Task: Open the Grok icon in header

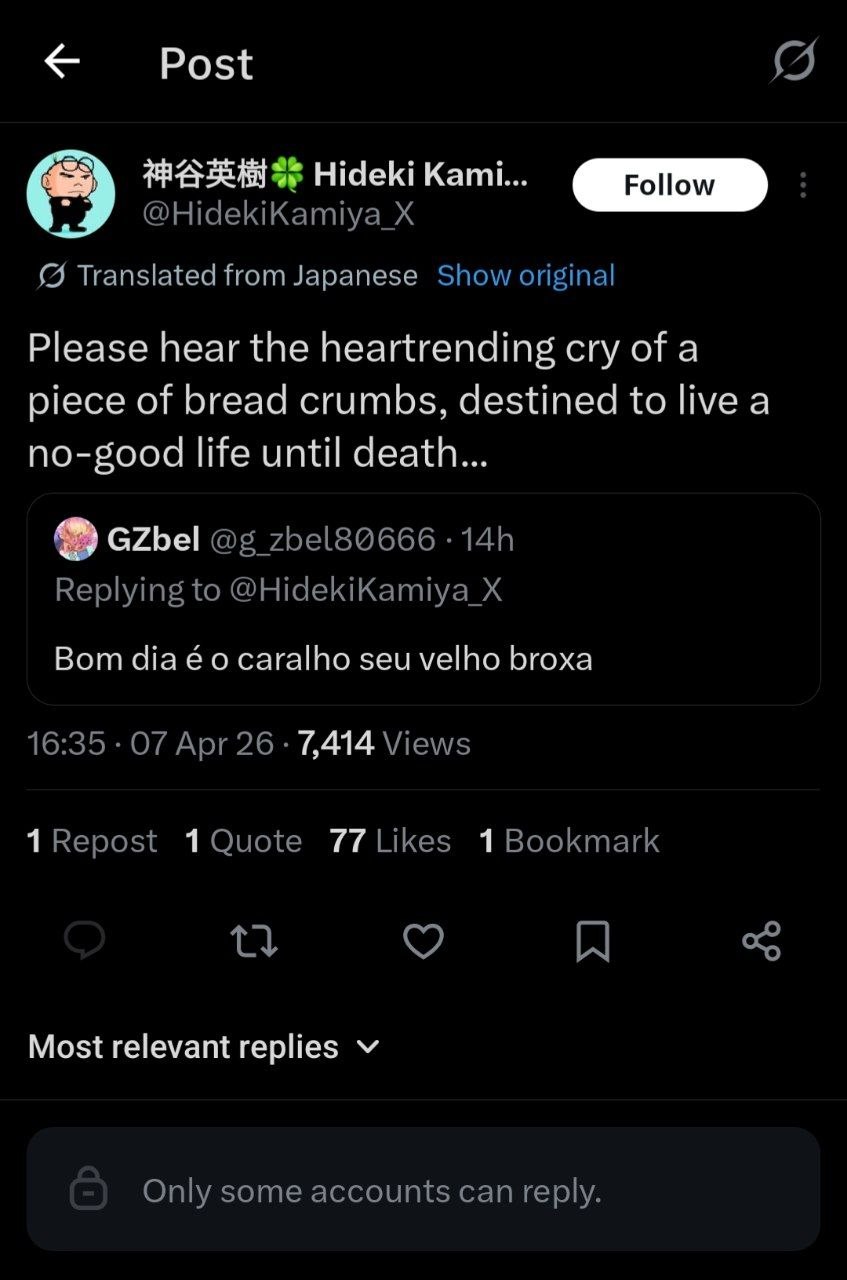Action: [794, 62]
